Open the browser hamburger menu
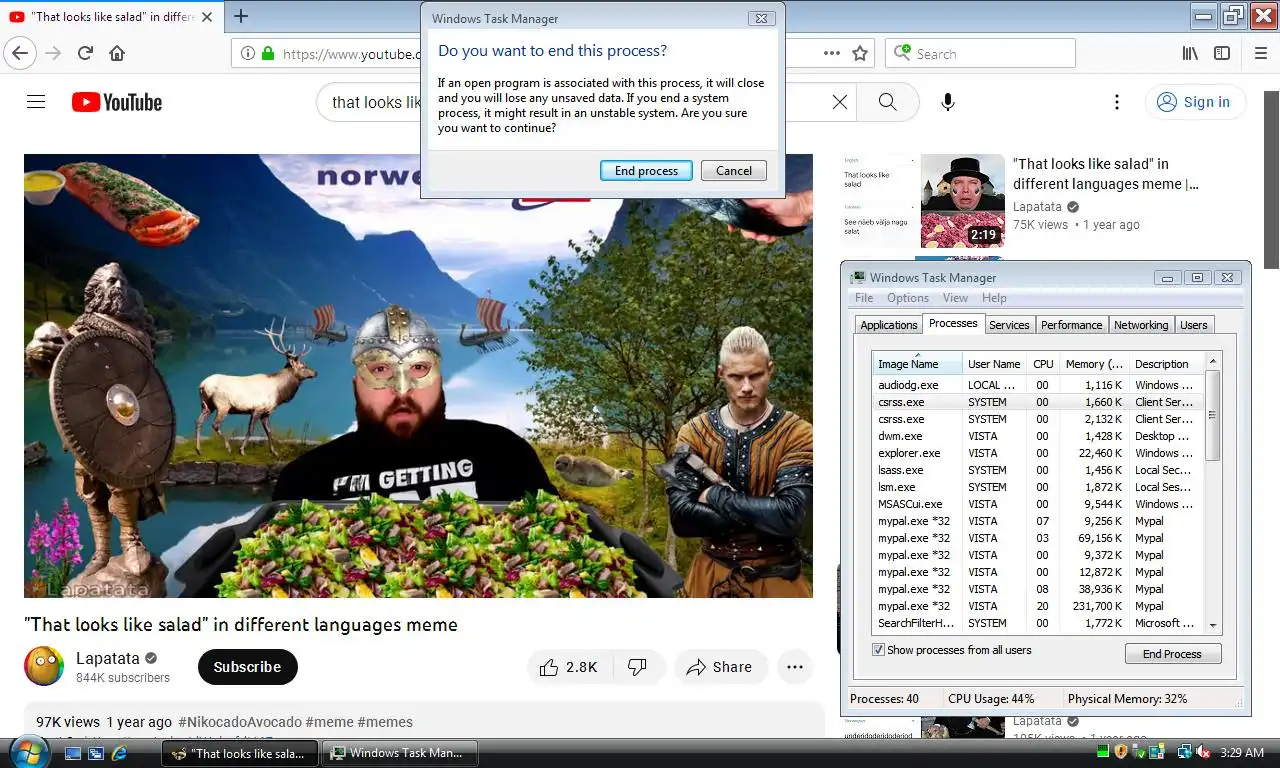This screenshot has height=768, width=1280. (1260, 54)
